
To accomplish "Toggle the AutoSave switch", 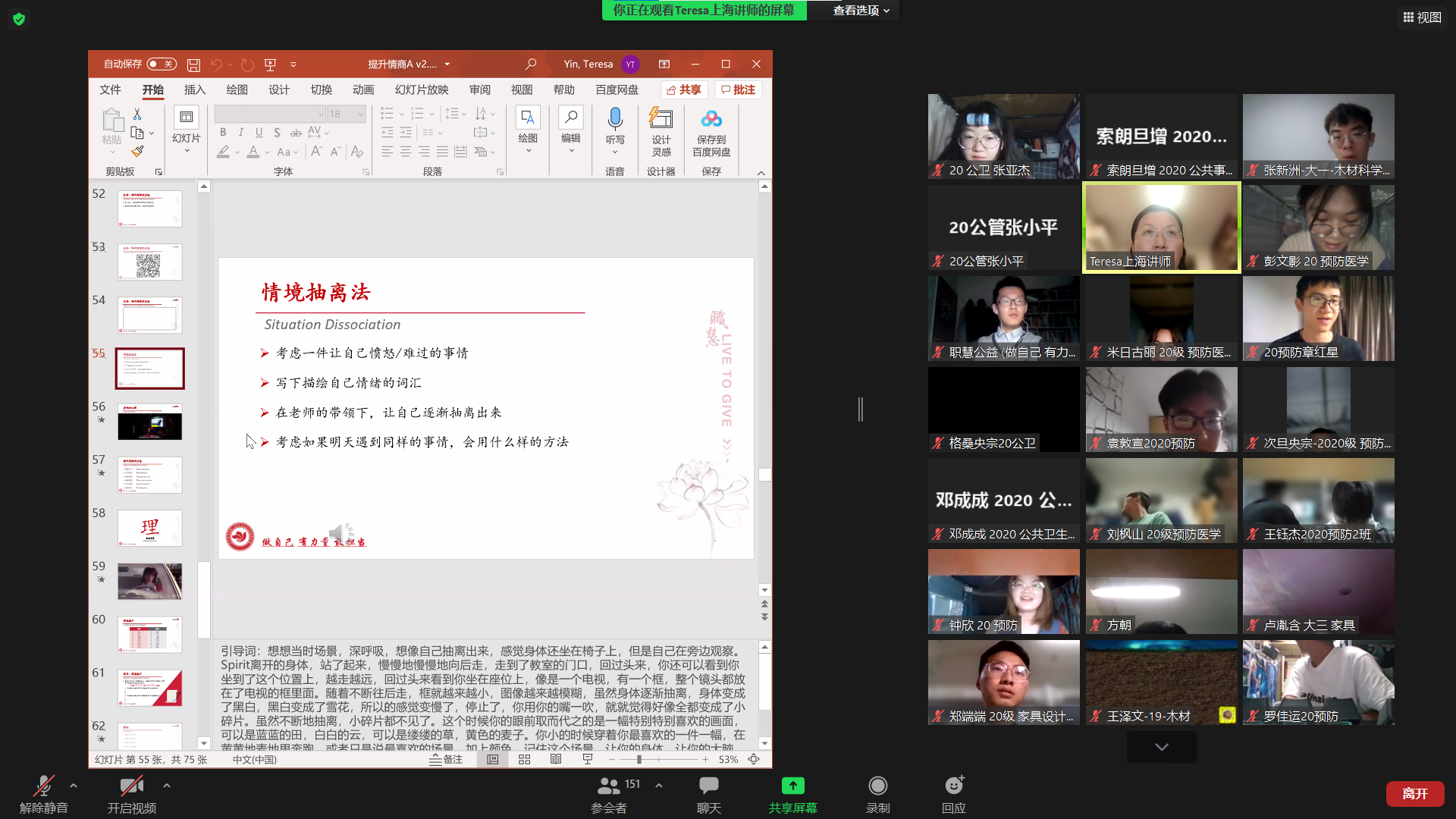I will click(x=162, y=64).
